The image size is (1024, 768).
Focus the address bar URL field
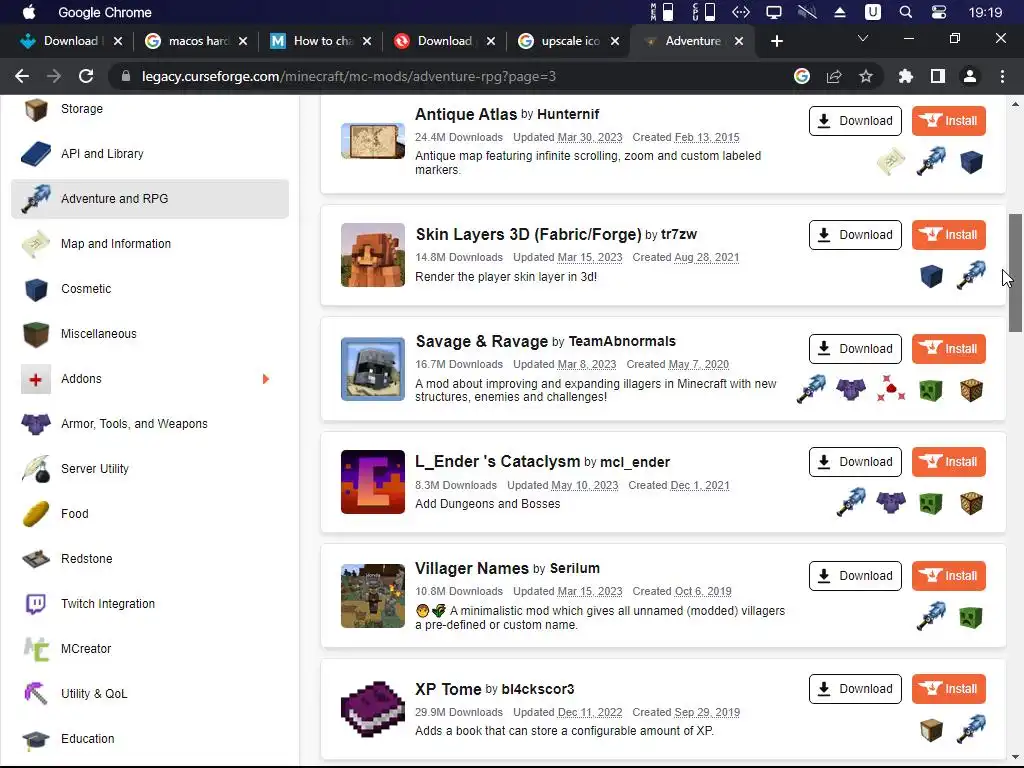[x=451, y=76]
